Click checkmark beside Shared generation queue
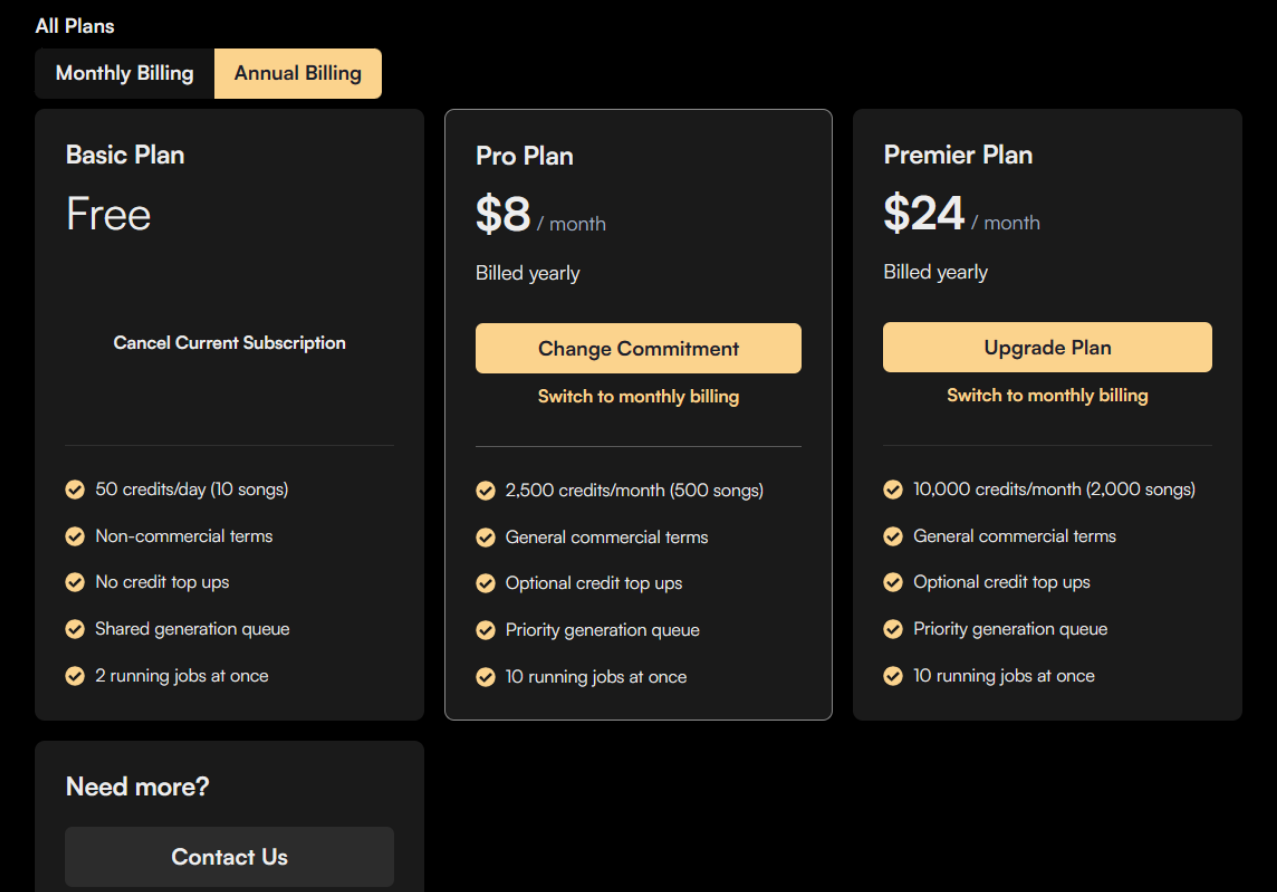This screenshot has width=1277, height=892. [x=75, y=630]
